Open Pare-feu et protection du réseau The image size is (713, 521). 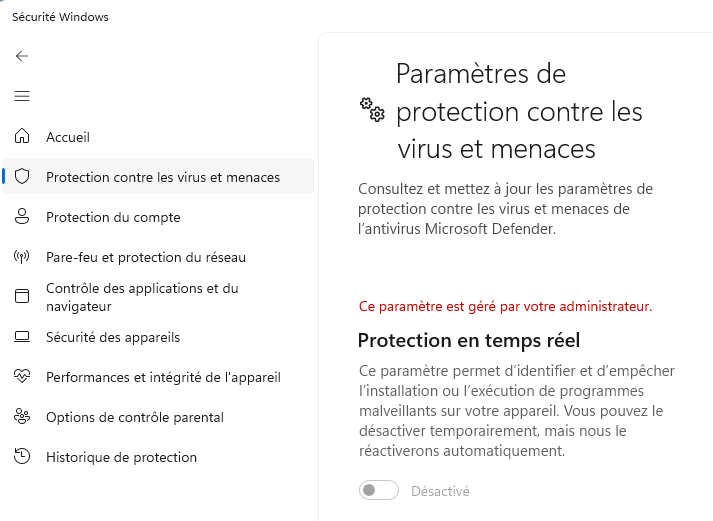(x=146, y=257)
